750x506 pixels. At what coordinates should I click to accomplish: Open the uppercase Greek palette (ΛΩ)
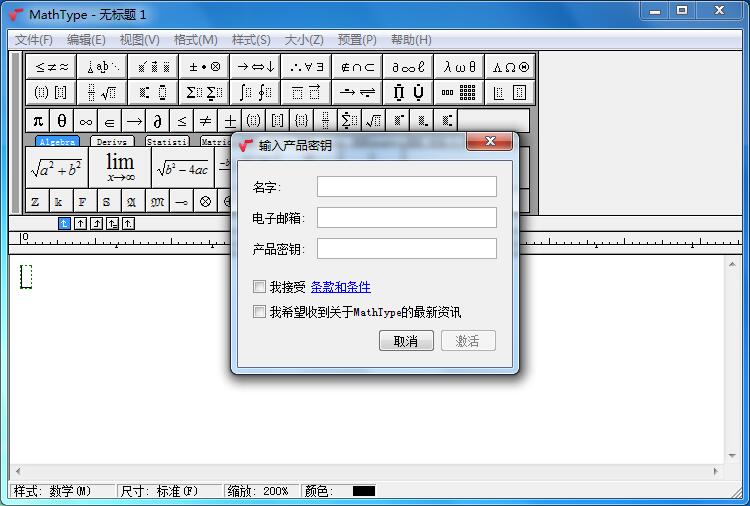point(510,67)
